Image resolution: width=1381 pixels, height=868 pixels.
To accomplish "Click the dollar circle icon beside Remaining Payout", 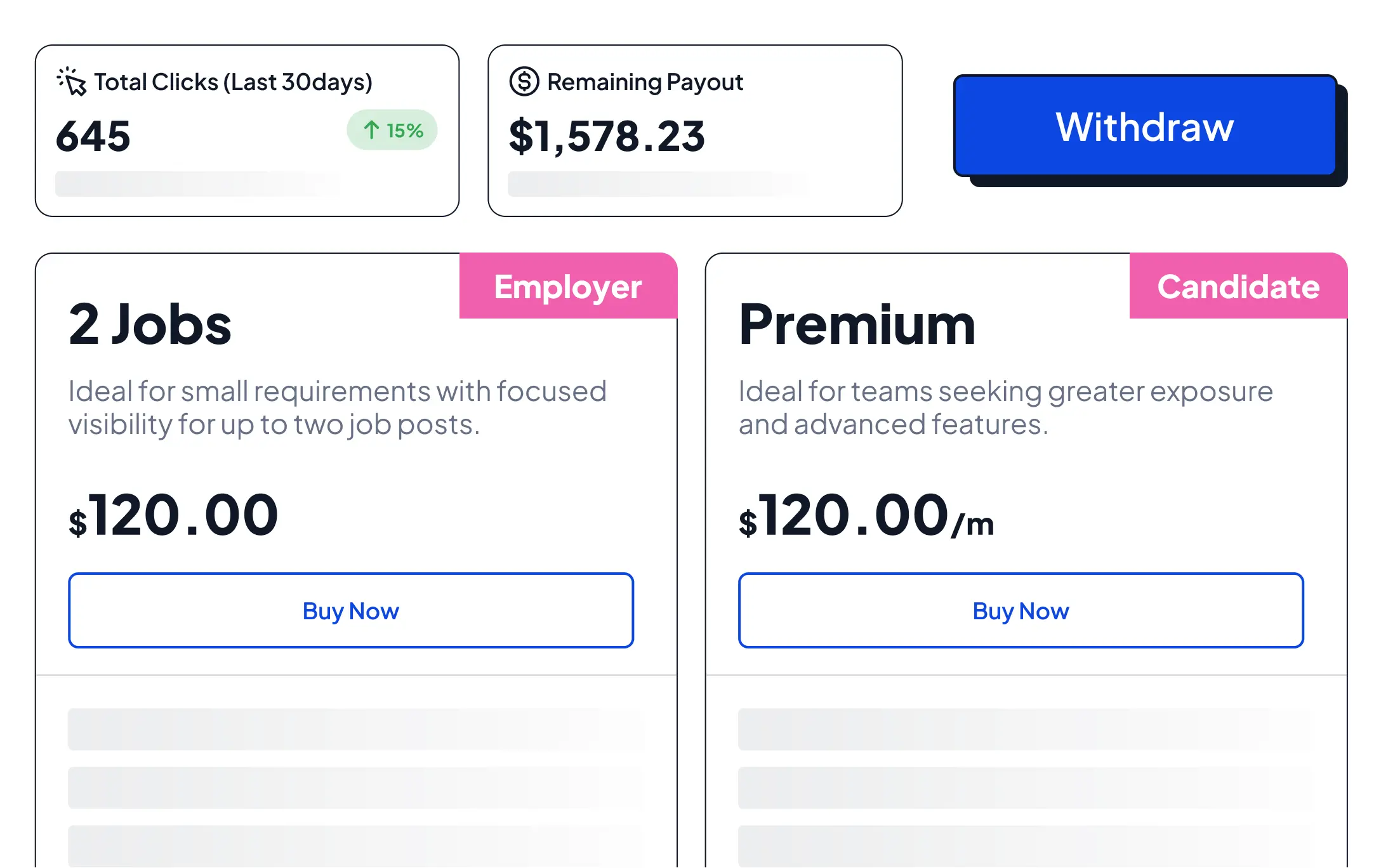I will point(525,81).
